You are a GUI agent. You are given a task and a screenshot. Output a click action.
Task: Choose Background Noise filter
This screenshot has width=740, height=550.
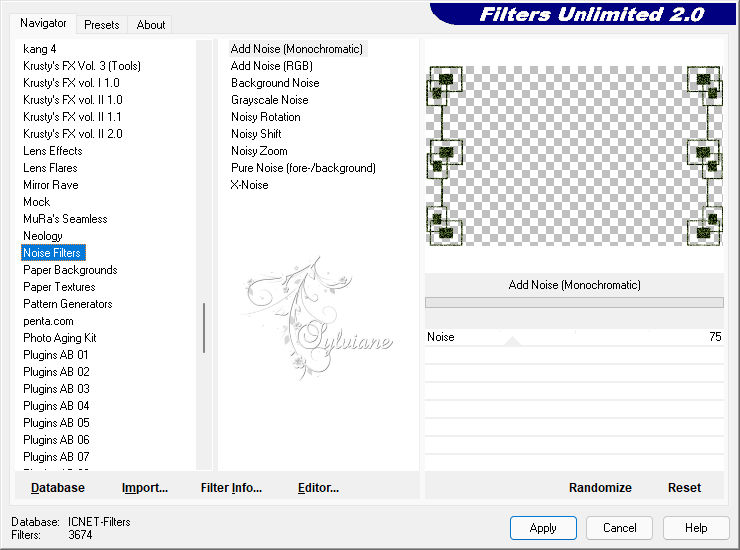pyautogui.click(x=275, y=83)
